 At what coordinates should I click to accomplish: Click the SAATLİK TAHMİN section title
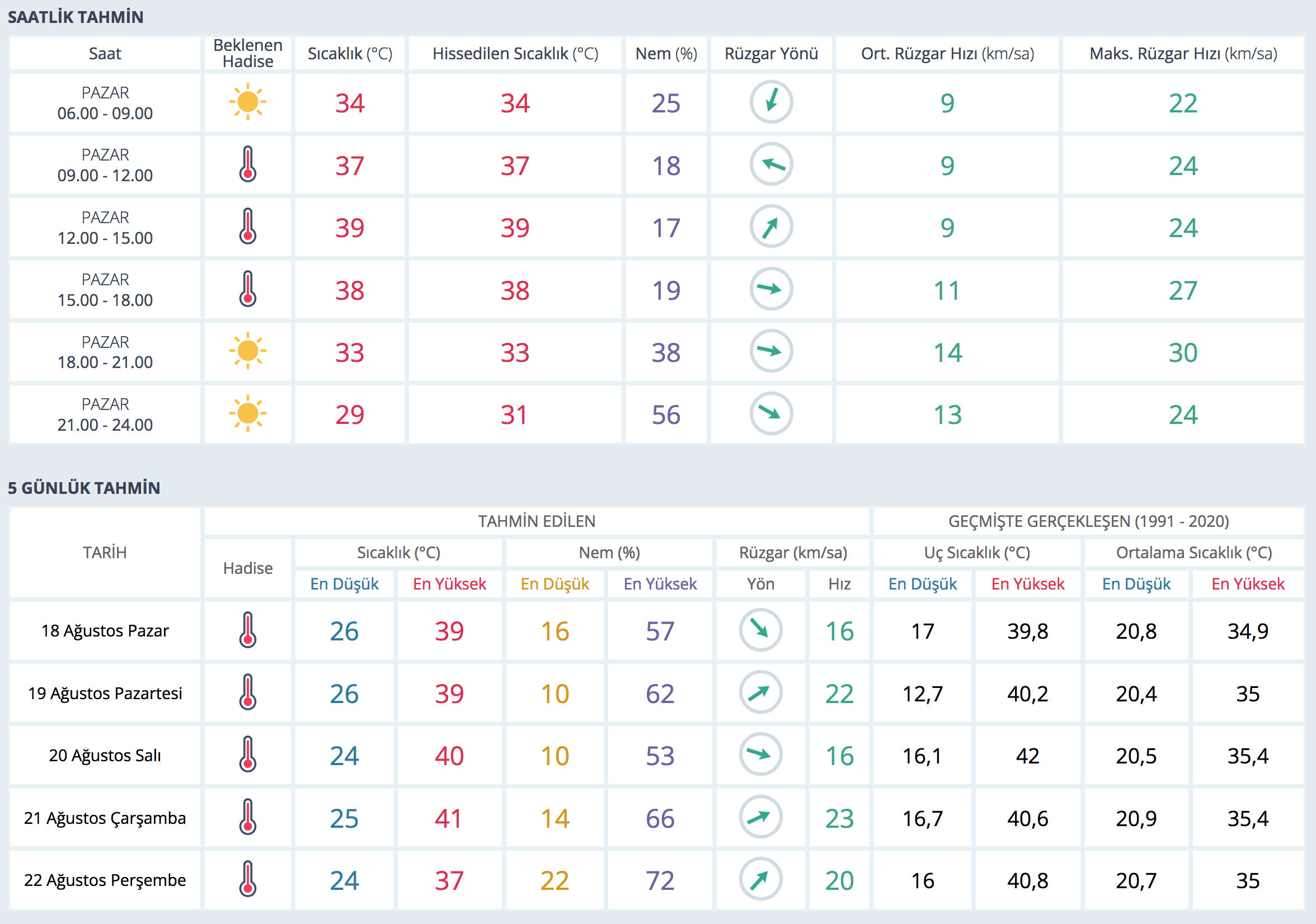[76, 17]
